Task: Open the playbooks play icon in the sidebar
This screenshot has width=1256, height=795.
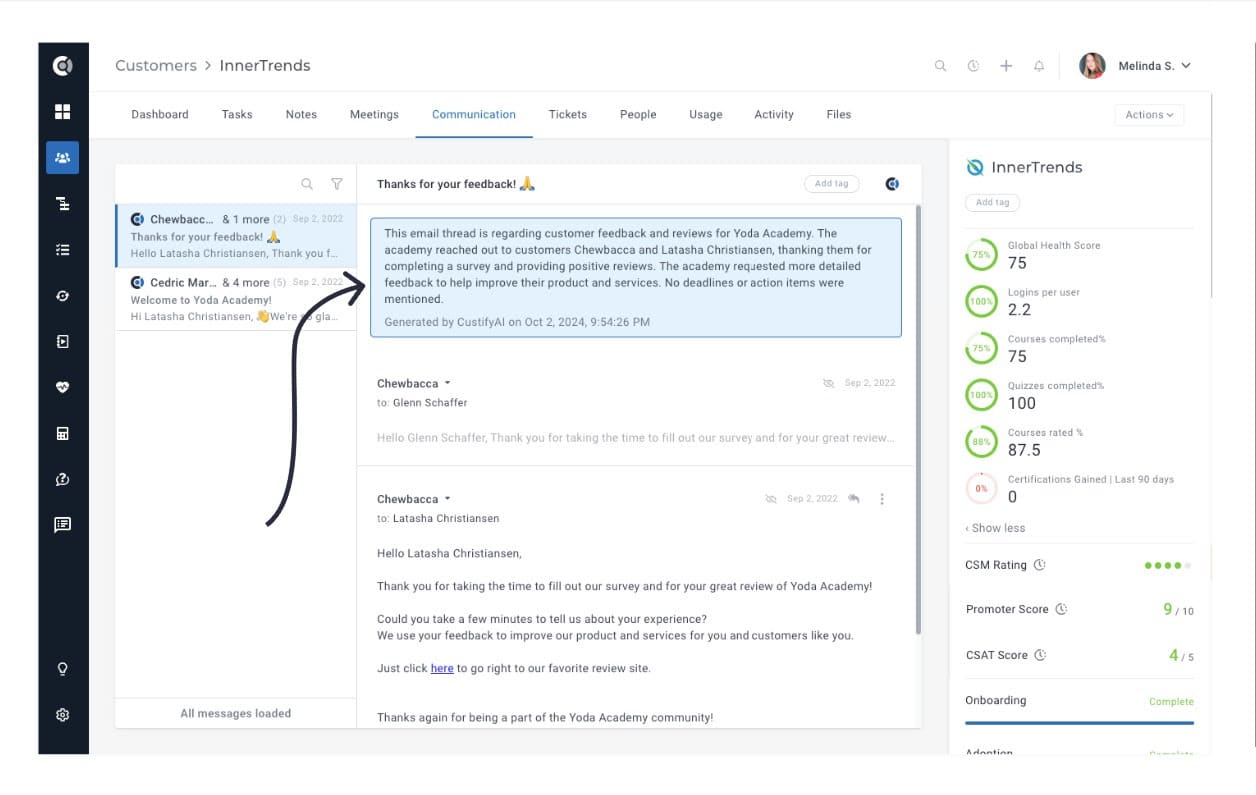Action: 62,342
